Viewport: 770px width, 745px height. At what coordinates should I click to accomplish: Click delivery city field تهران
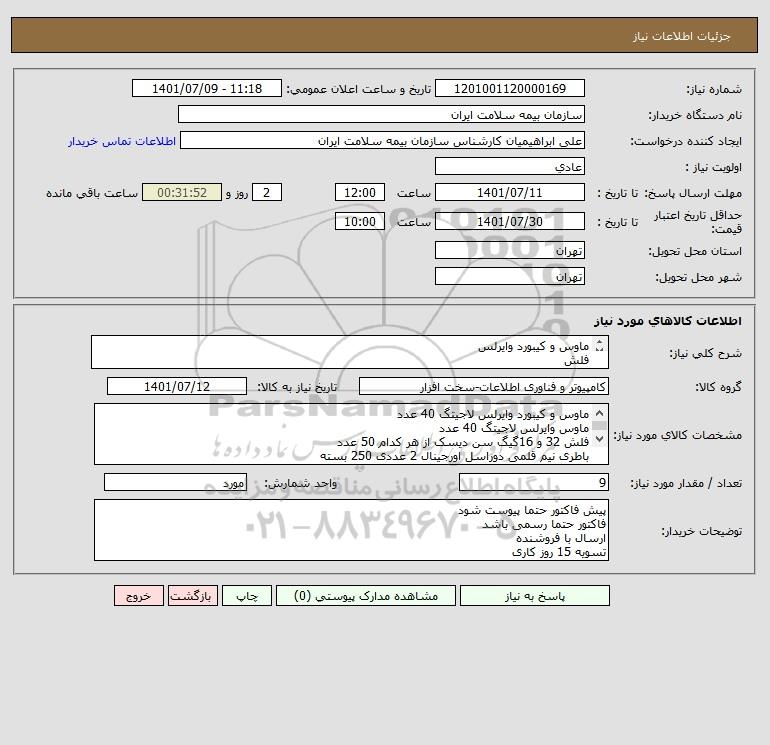(x=510, y=276)
